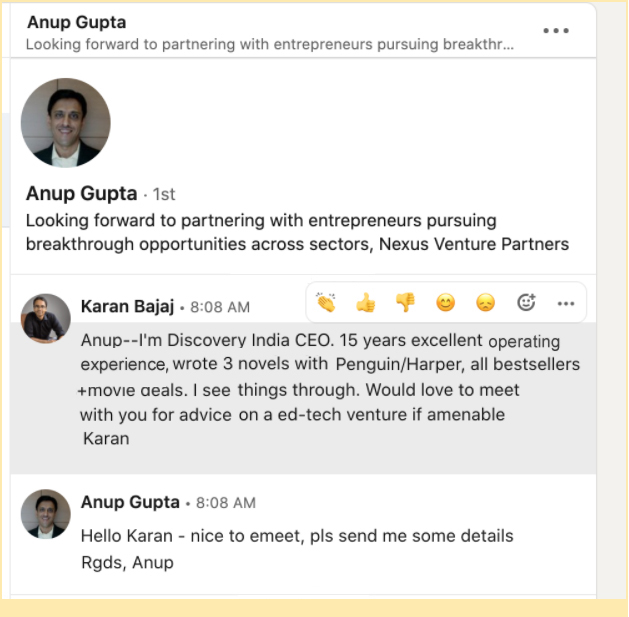React with the thumbs up emoji

coord(365,302)
